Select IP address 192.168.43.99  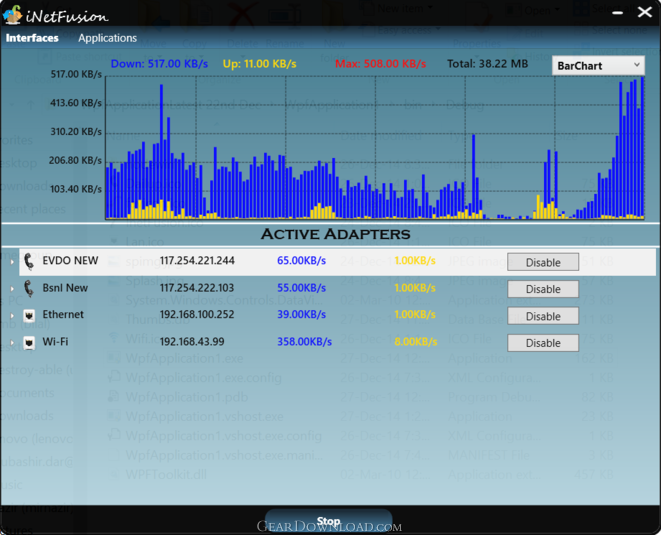192,341
